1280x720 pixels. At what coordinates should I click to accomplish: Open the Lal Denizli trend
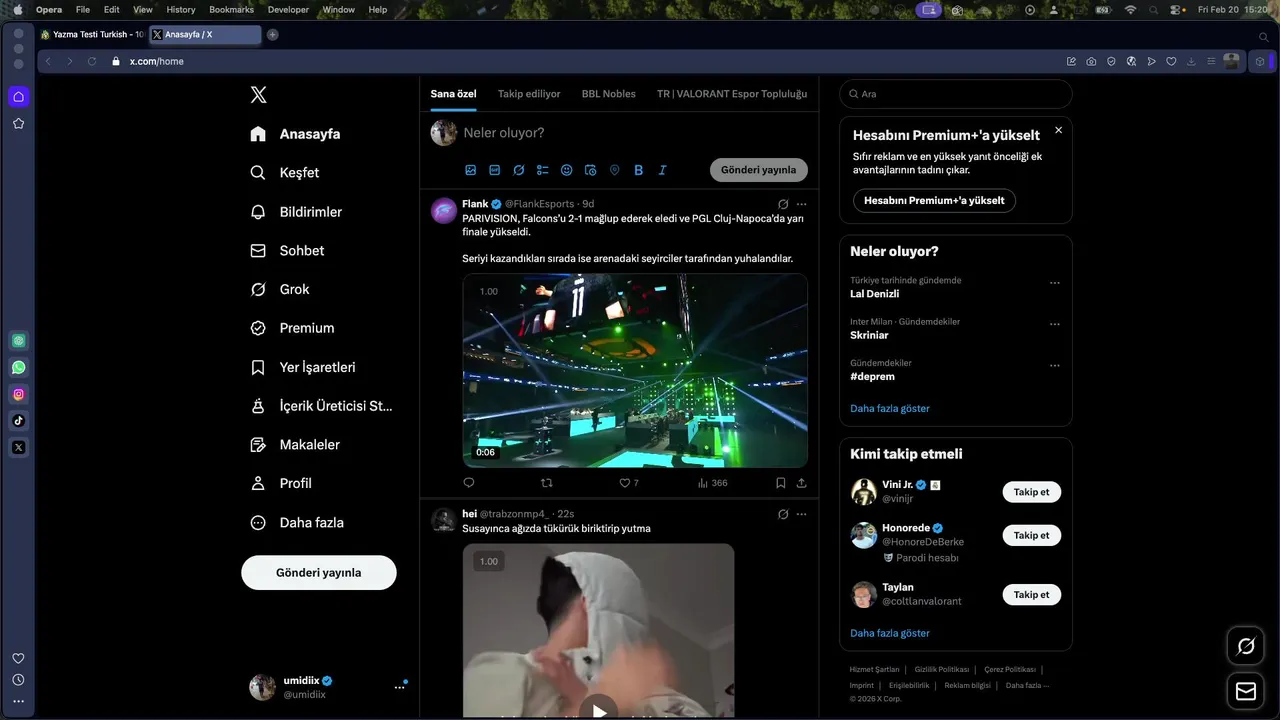pyautogui.click(x=875, y=294)
